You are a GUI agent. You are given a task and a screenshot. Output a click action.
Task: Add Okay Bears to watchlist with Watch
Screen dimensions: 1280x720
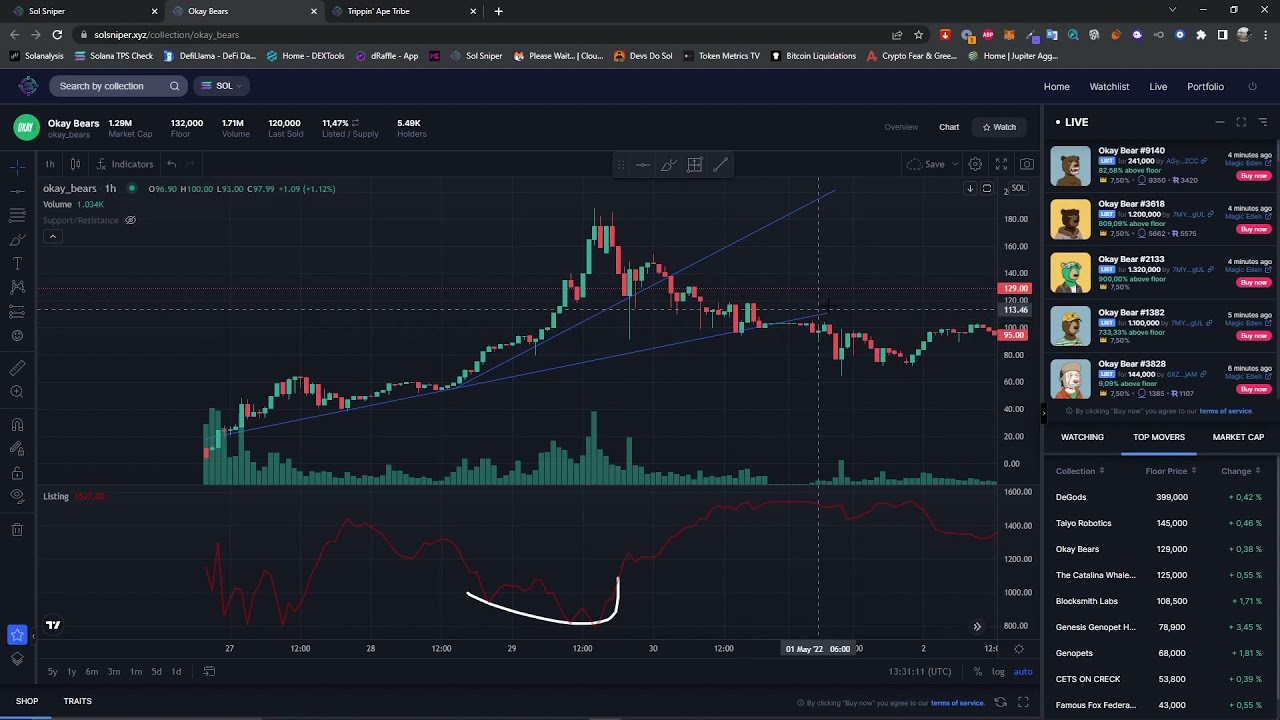click(x=999, y=127)
